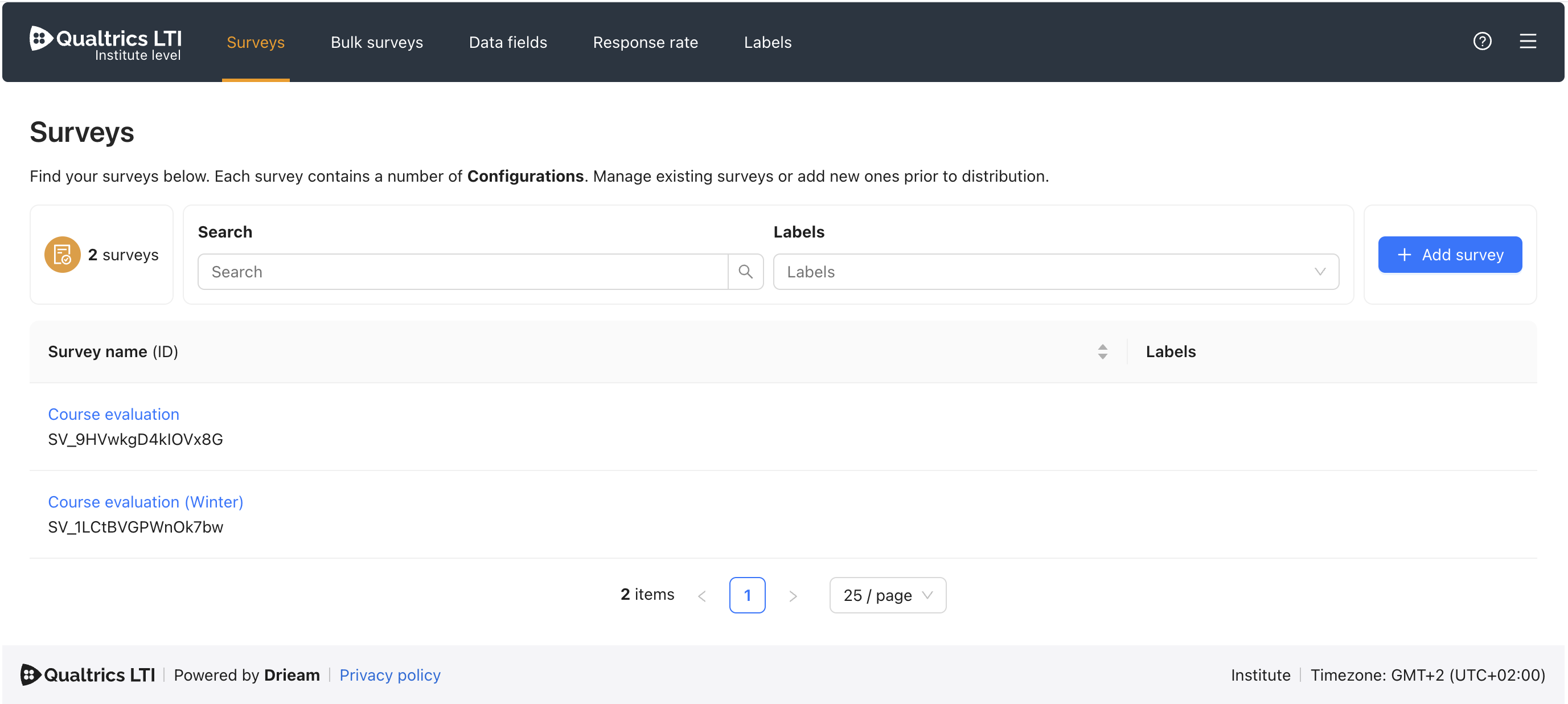Click the orange surveys count icon
The height and width of the screenshot is (704, 1568).
click(62, 255)
